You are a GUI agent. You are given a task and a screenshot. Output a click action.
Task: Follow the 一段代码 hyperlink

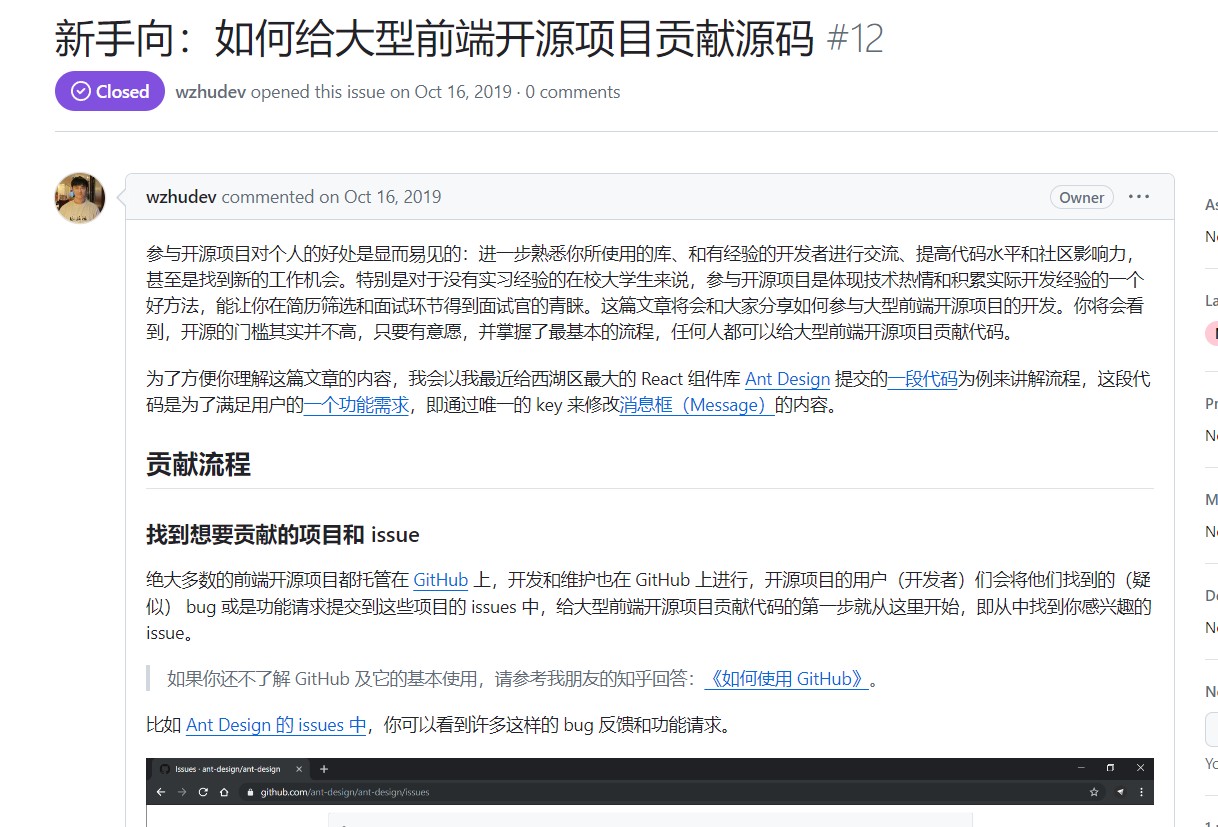pos(923,379)
